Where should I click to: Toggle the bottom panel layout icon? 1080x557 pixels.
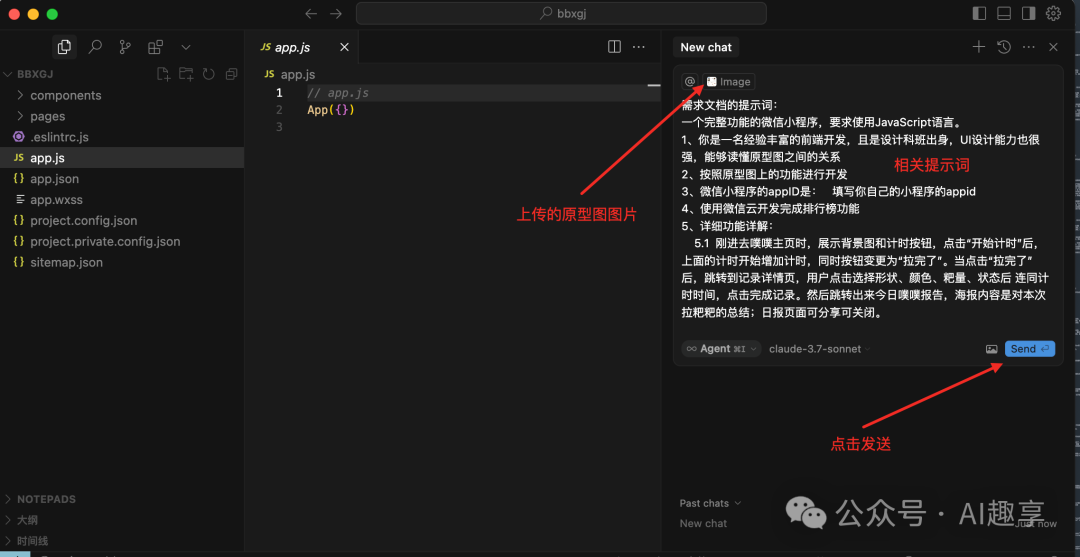(1004, 13)
